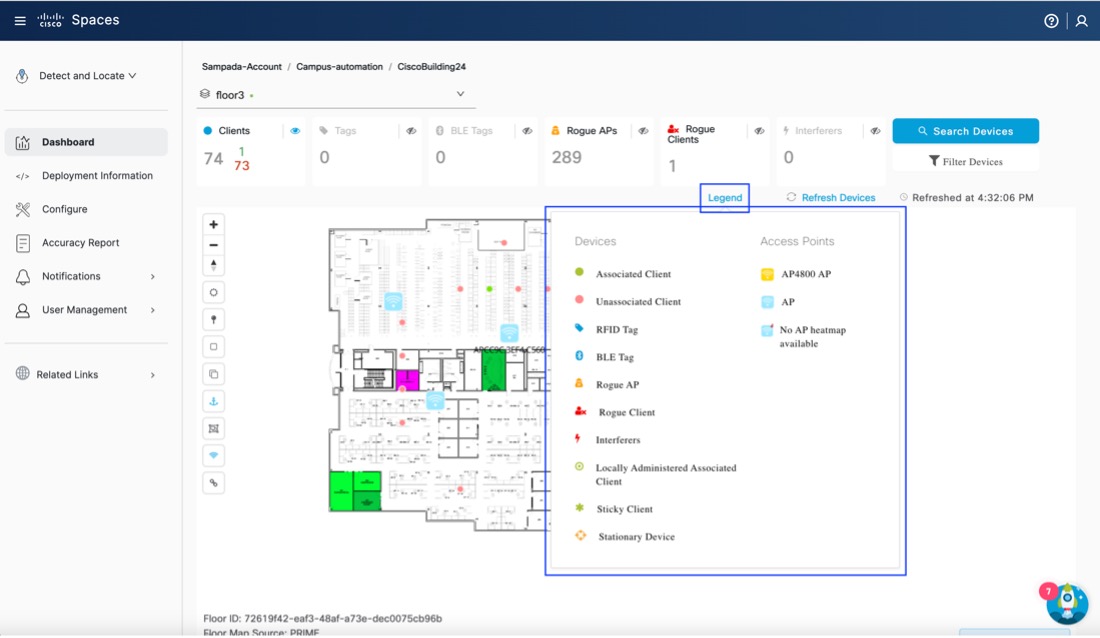
Task: Toggle Tags visibility eye
Action: (x=411, y=131)
